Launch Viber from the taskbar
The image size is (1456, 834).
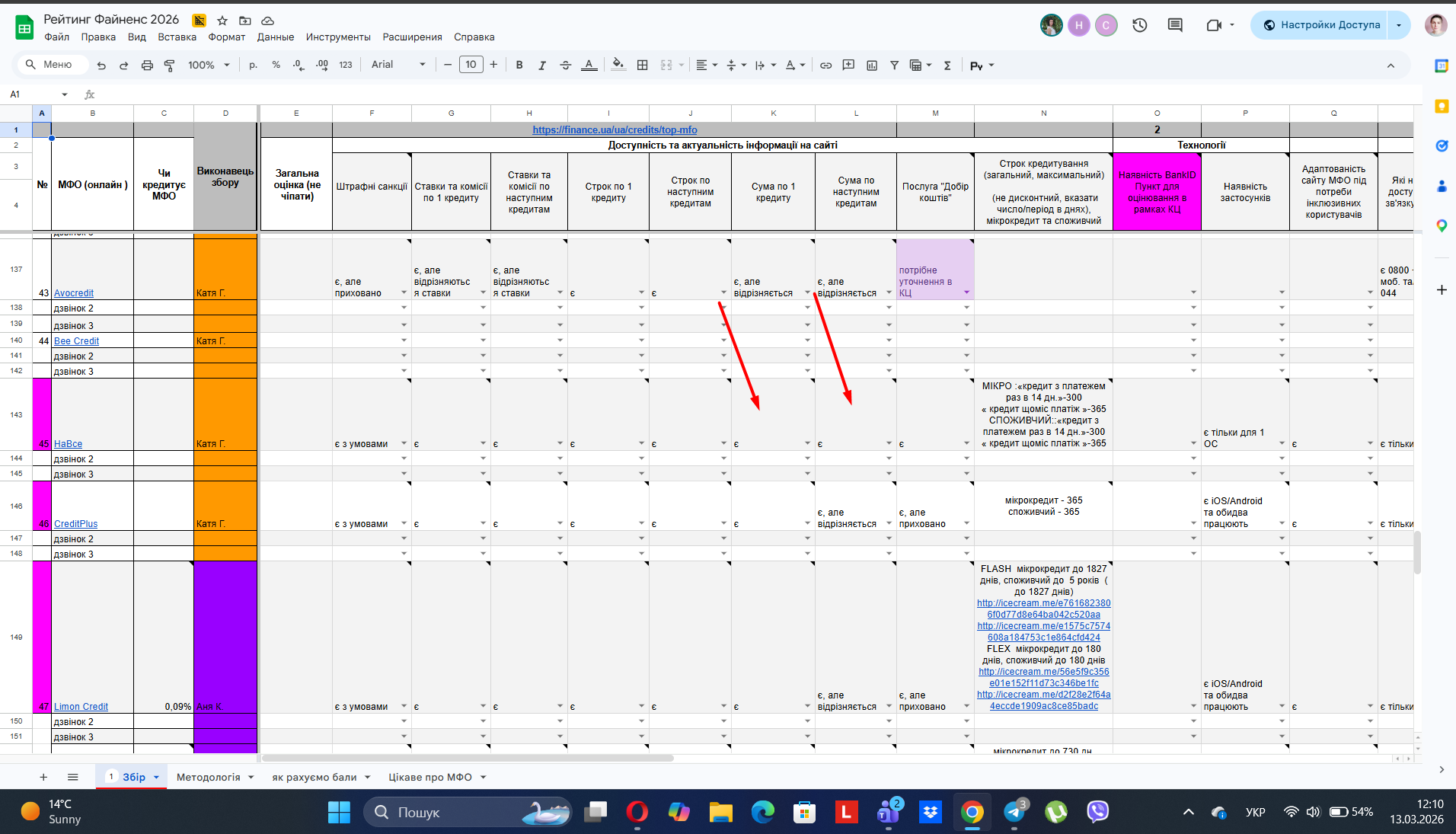[1097, 812]
